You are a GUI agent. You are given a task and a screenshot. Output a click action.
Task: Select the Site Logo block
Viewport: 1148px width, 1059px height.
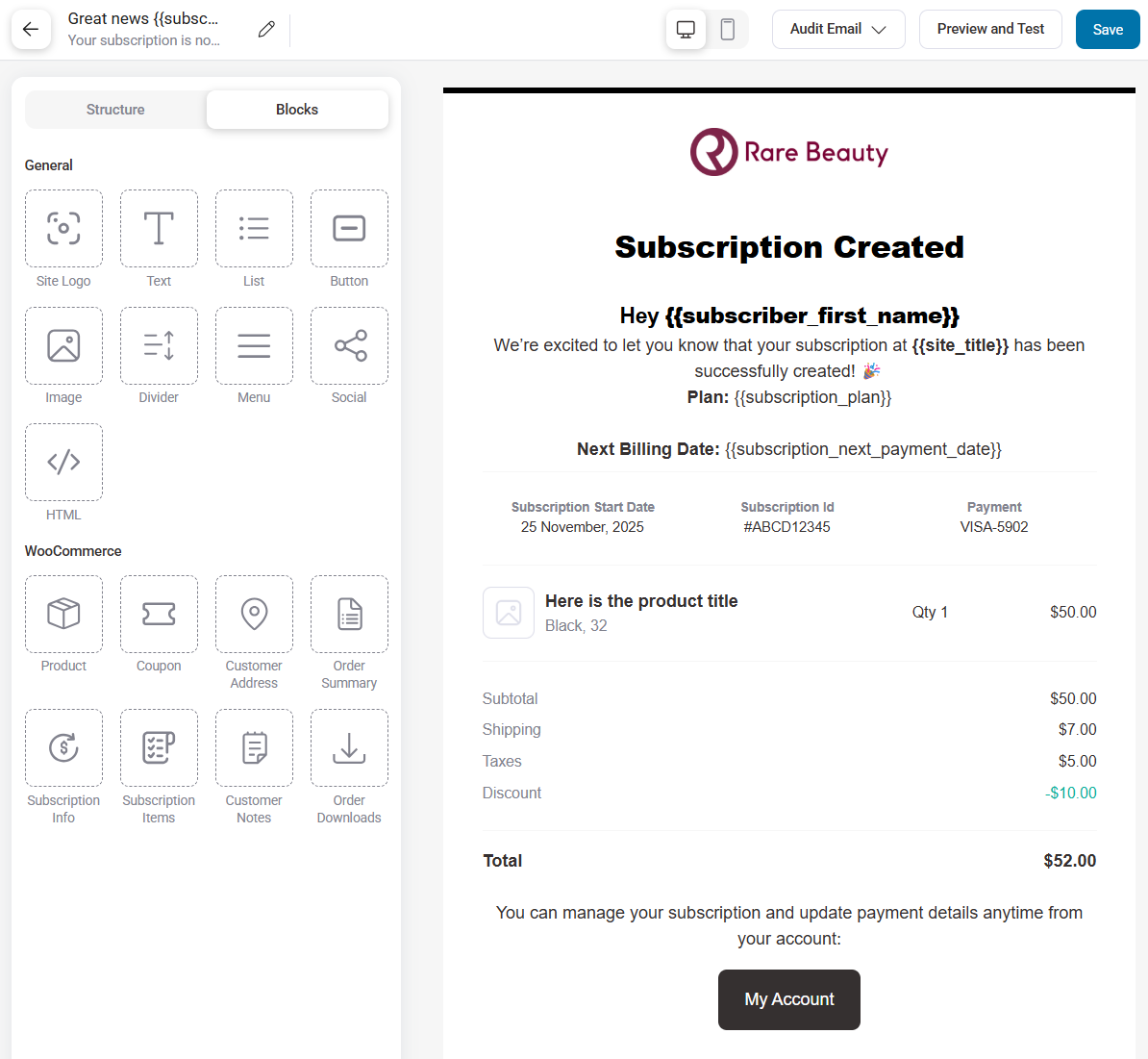click(x=63, y=228)
